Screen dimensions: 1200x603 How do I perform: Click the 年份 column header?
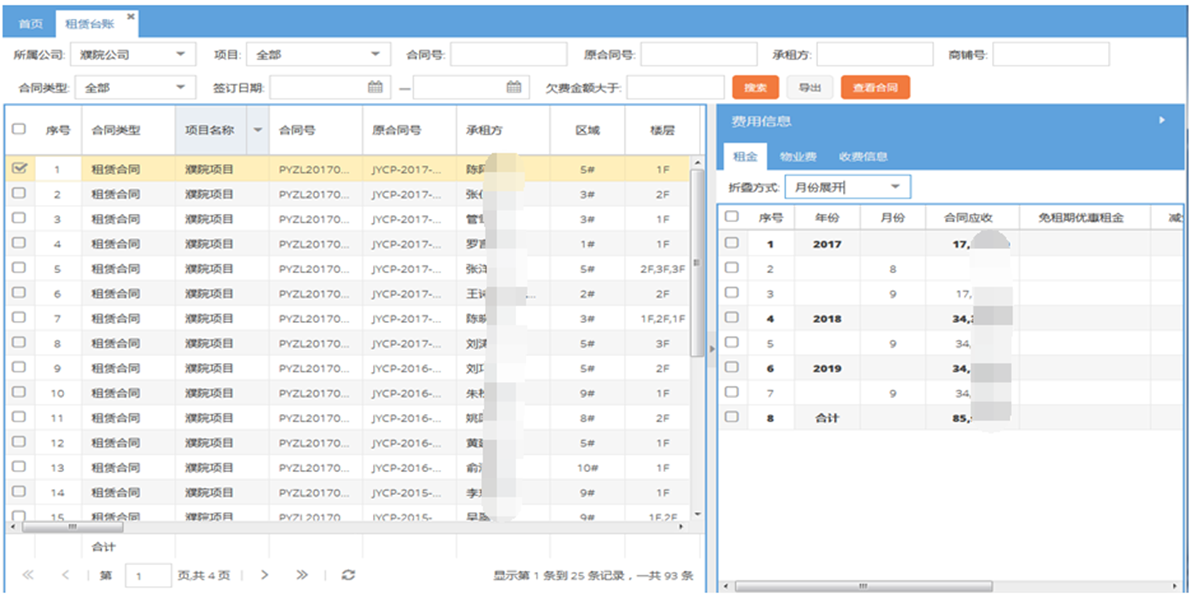(x=827, y=216)
